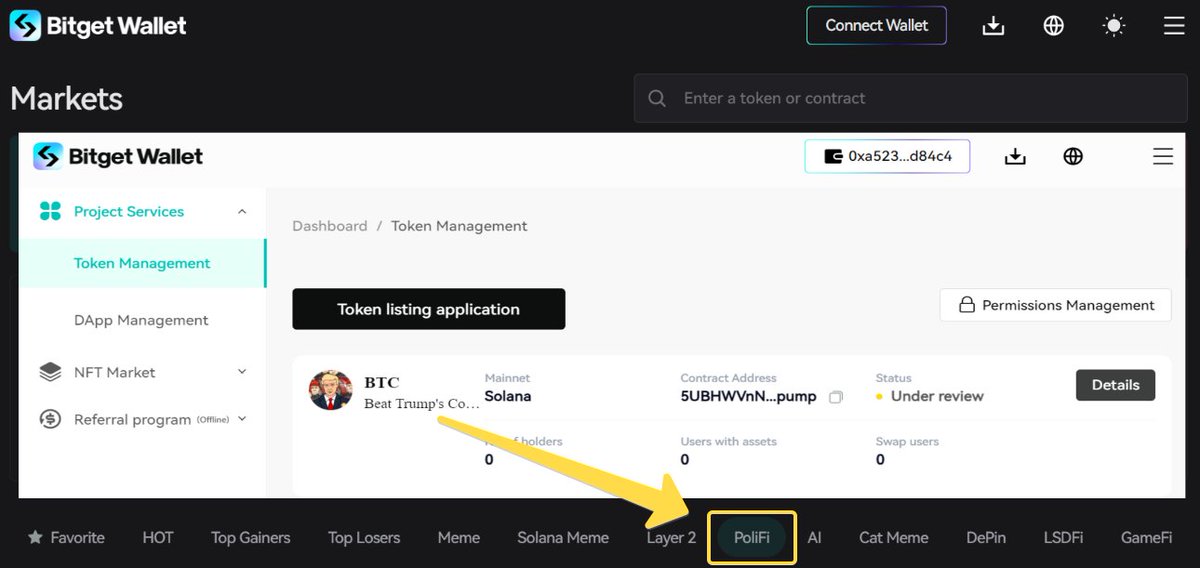Select Token Management sidebar item

142,263
